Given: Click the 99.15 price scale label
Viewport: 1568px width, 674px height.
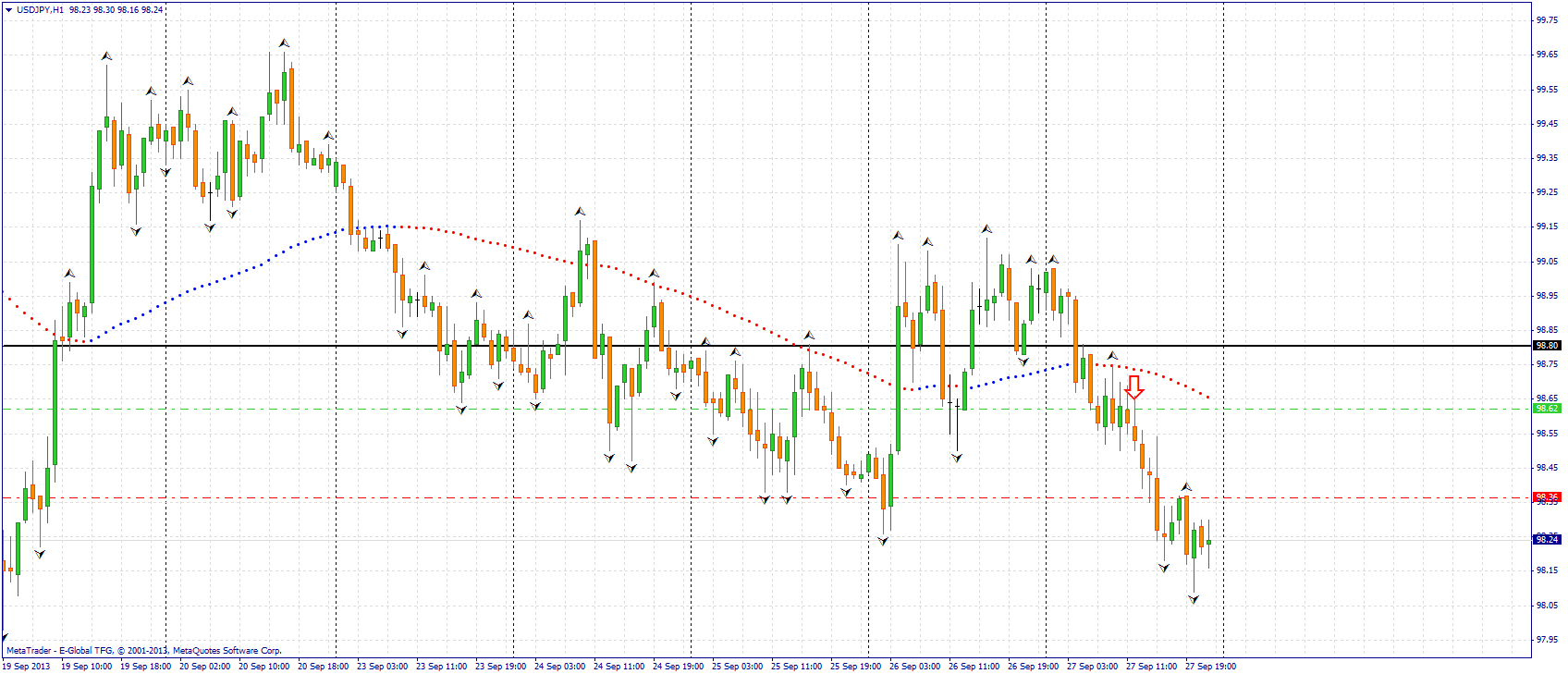Looking at the screenshot, I should point(1547,227).
